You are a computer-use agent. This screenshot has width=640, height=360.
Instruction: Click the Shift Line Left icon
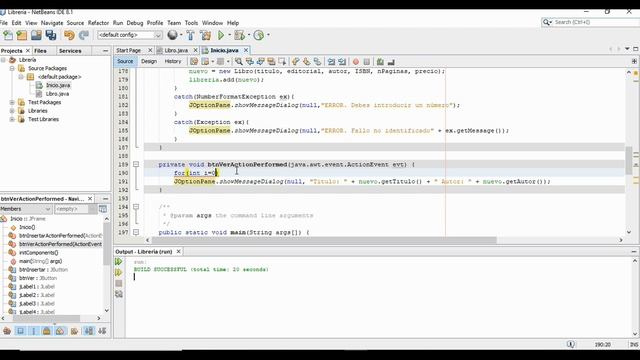[x=331, y=62]
